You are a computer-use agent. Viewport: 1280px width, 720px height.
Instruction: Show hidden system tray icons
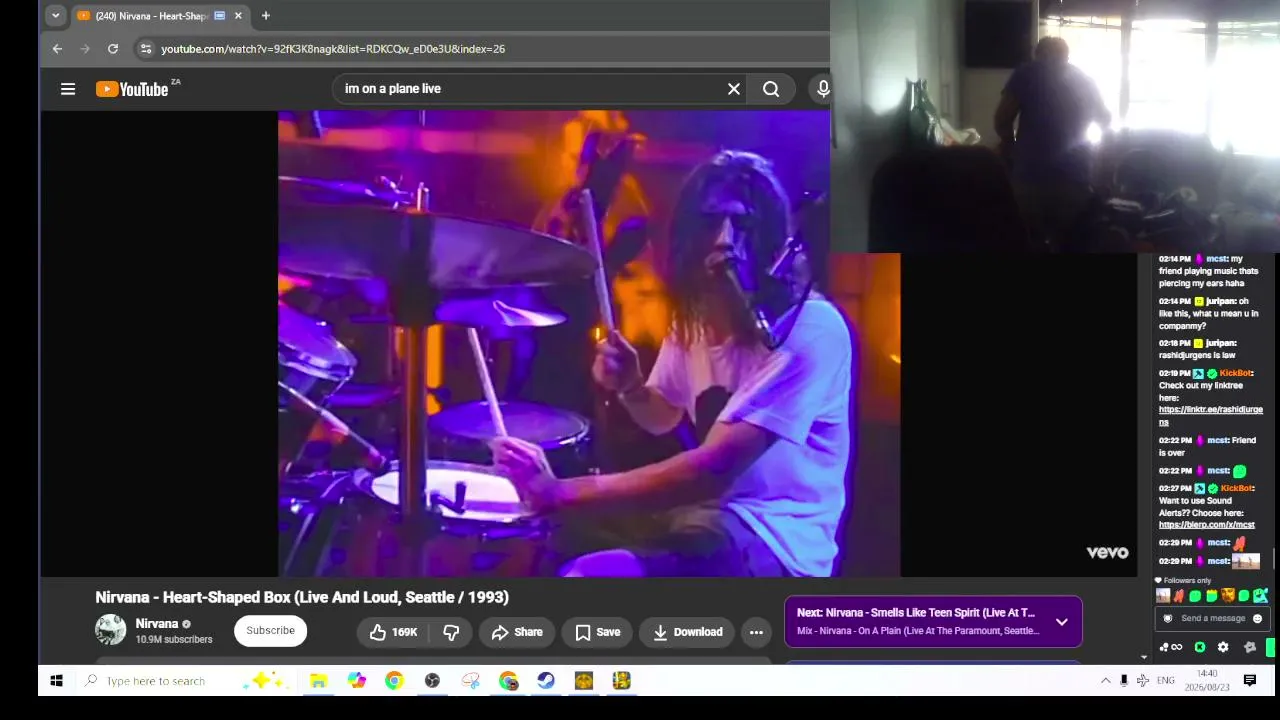(x=1105, y=681)
